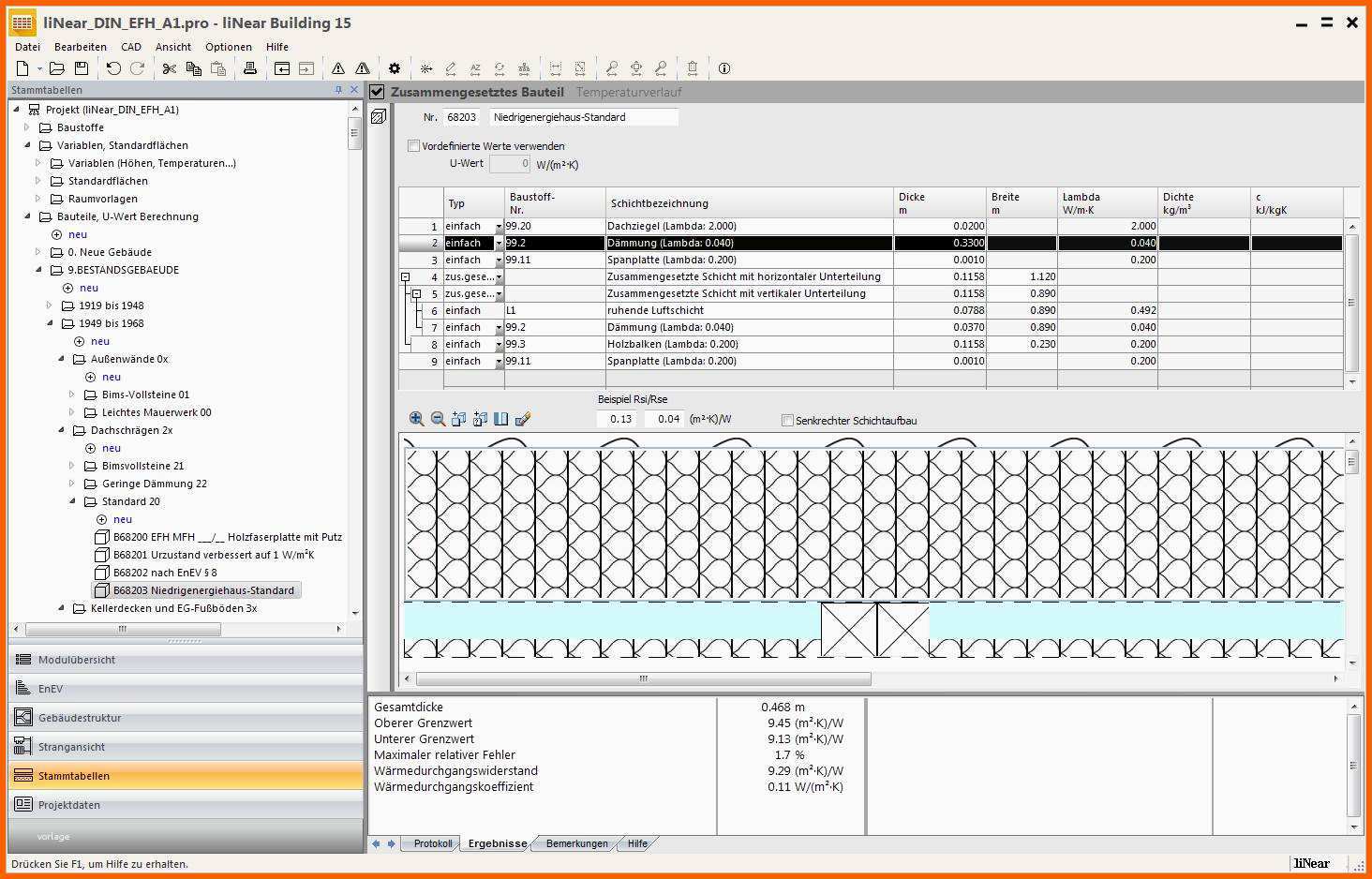Switch to the Protokoll tab
The image size is (1372, 879).
click(x=433, y=843)
